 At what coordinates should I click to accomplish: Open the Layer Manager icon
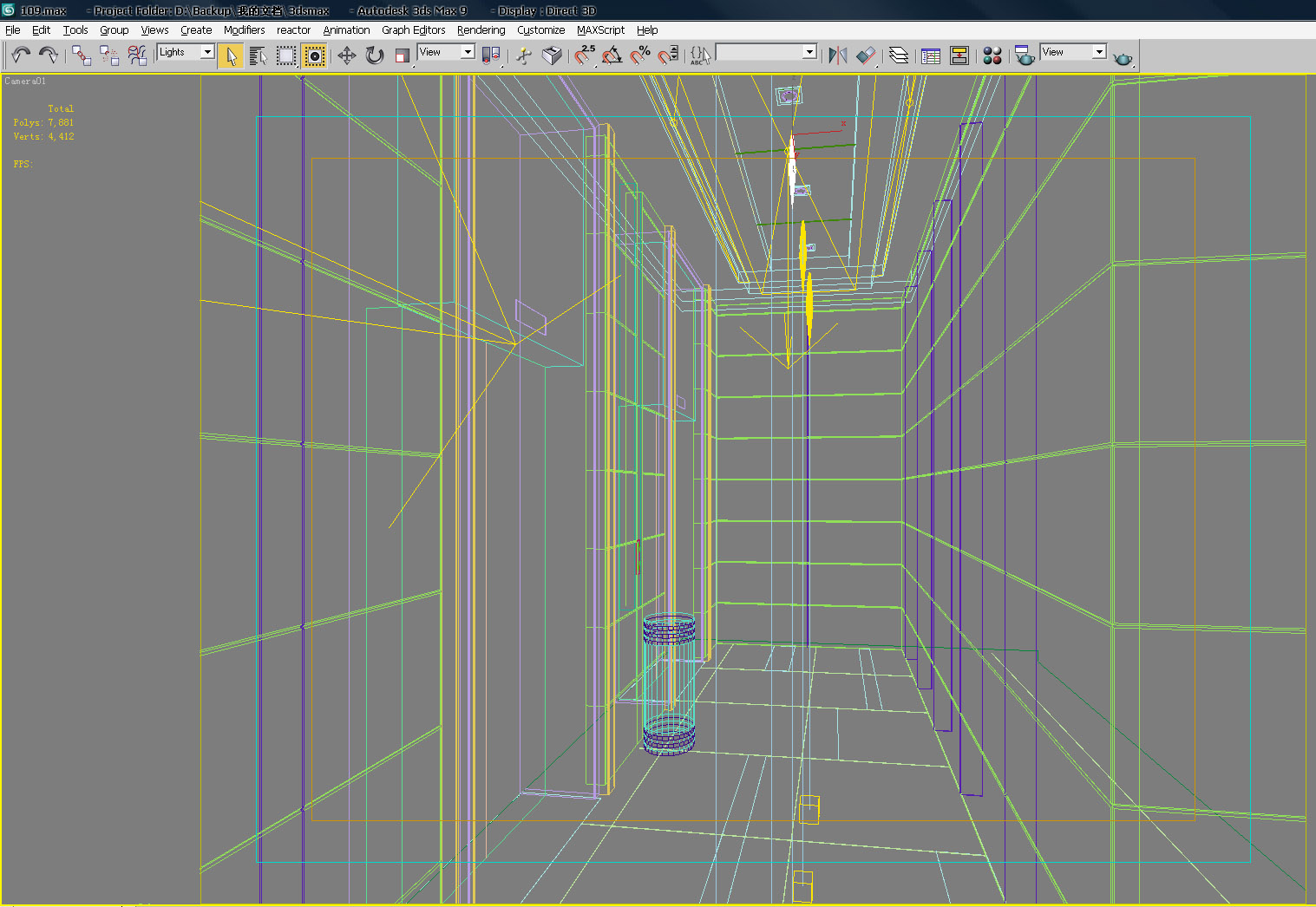click(x=899, y=55)
